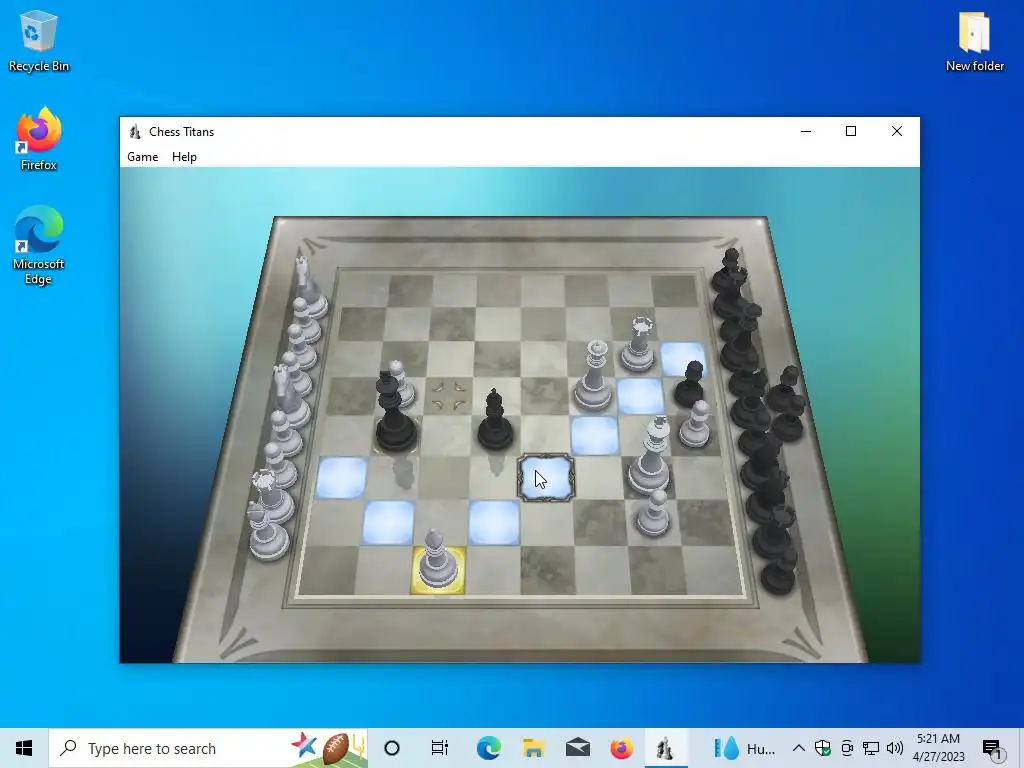The height and width of the screenshot is (768, 1024).
Task: Open the Game menu
Action: 142,157
